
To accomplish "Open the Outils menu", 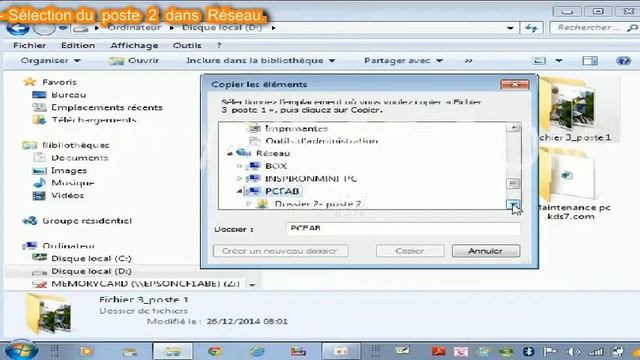I will tap(187, 45).
